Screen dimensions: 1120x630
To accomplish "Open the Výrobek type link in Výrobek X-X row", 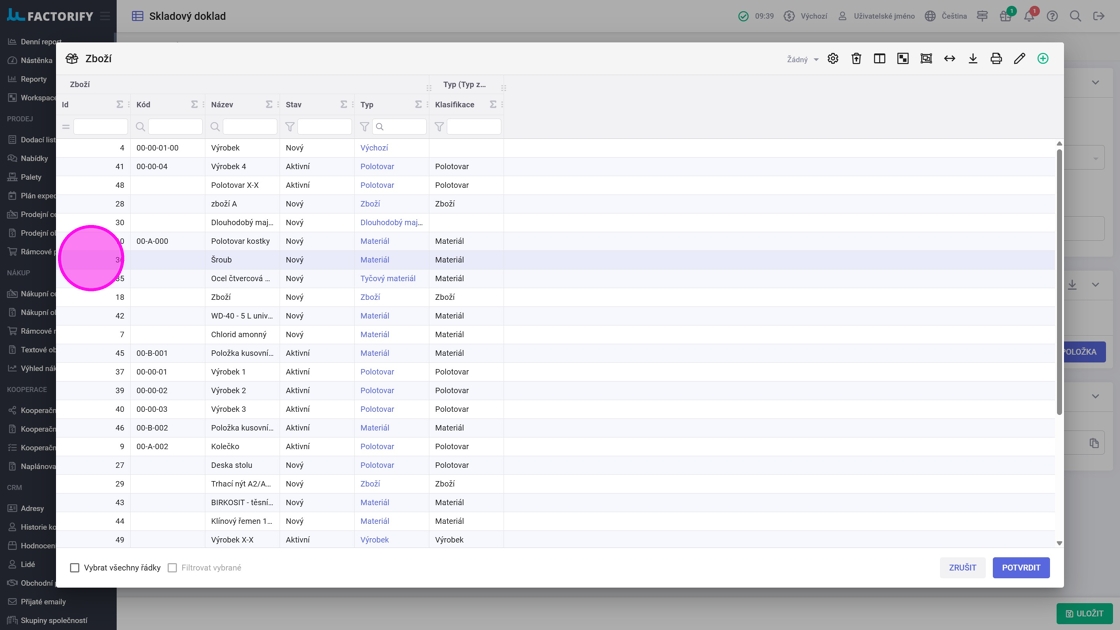I will point(374,540).
